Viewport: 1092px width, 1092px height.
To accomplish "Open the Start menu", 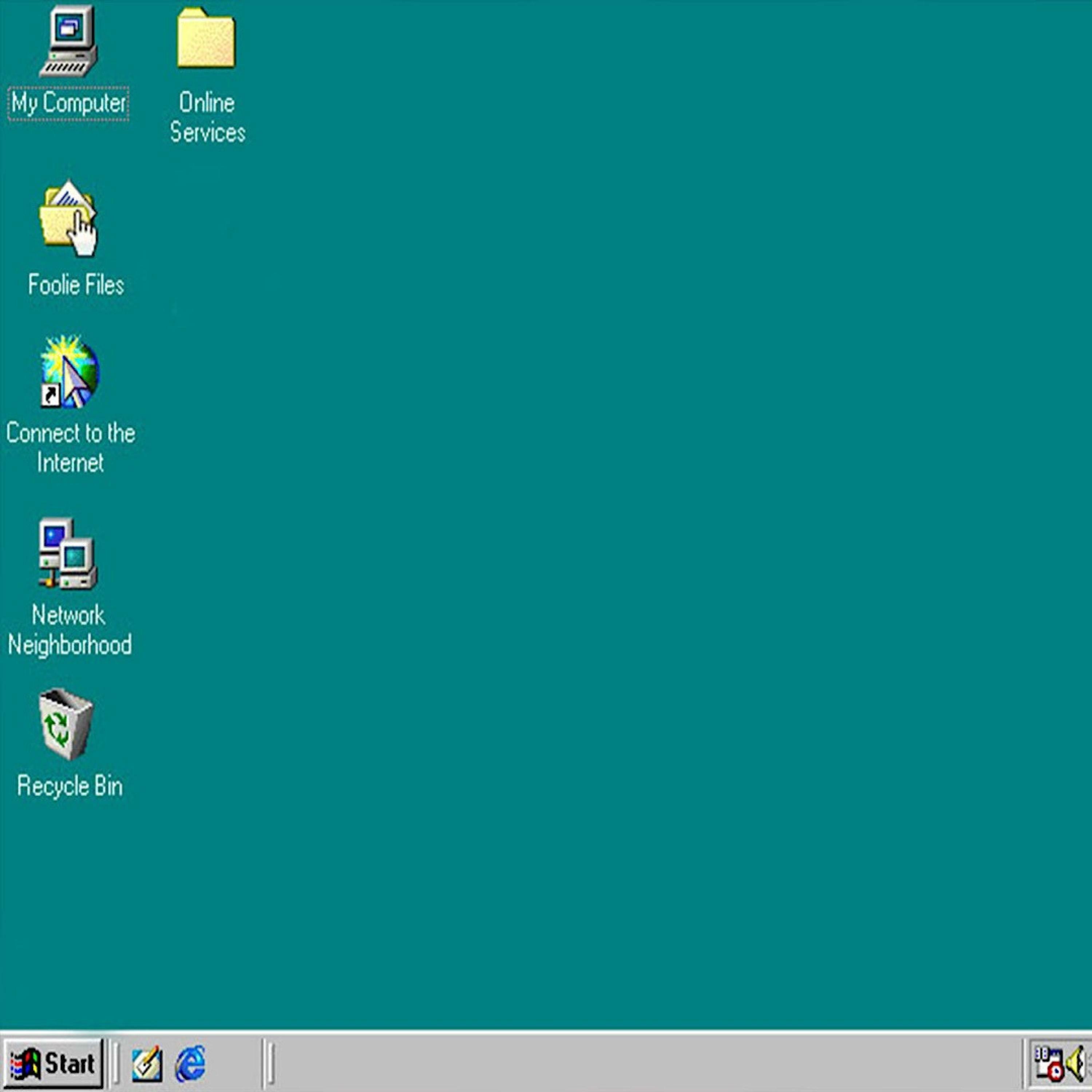I will (x=52, y=1064).
